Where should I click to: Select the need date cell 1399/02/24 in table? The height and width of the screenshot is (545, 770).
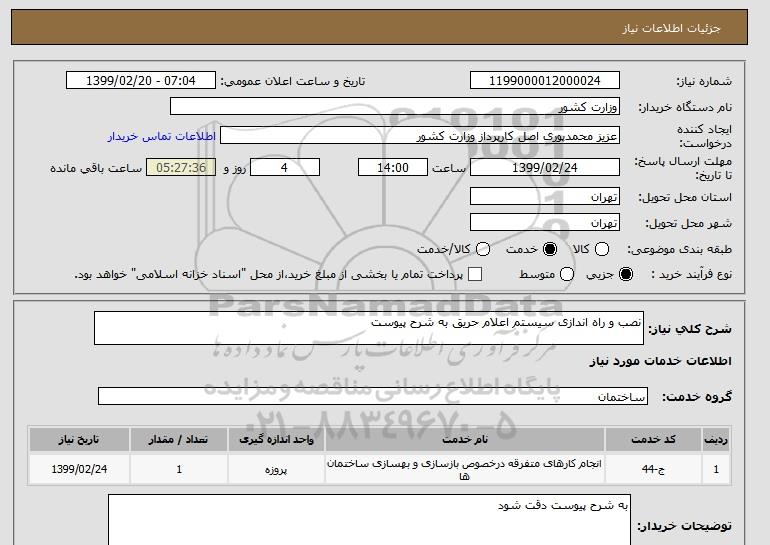coord(79,469)
